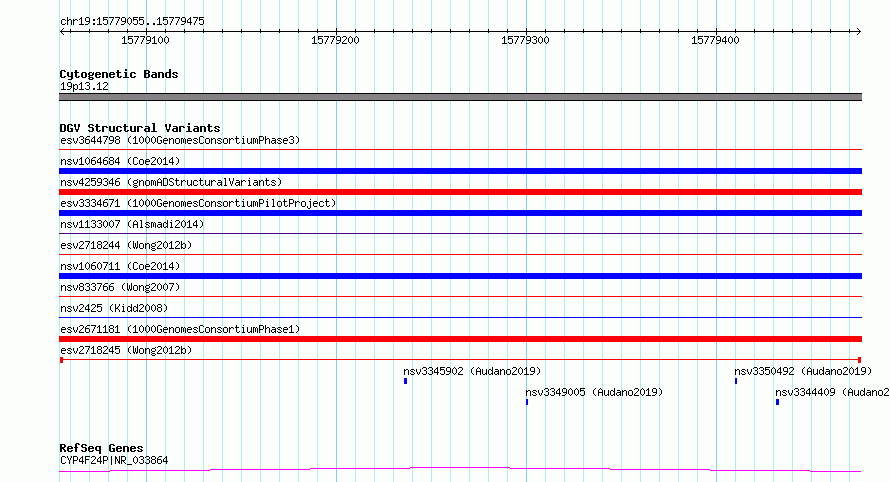Select the gray 19p13.12 cytogenetic band bar
The height and width of the screenshot is (482, 890).
point(460,97)
